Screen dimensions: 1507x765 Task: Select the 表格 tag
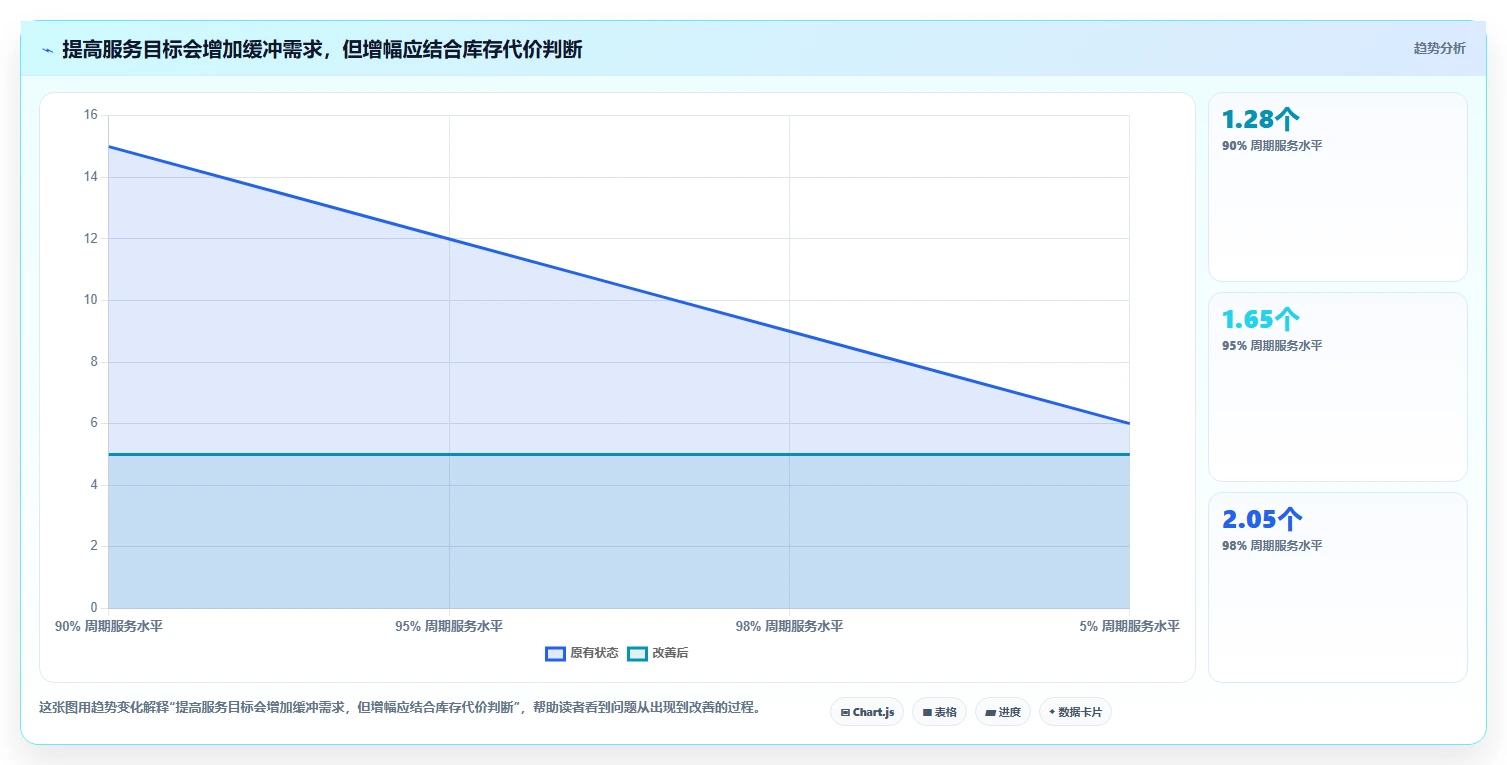pos(939,712)
